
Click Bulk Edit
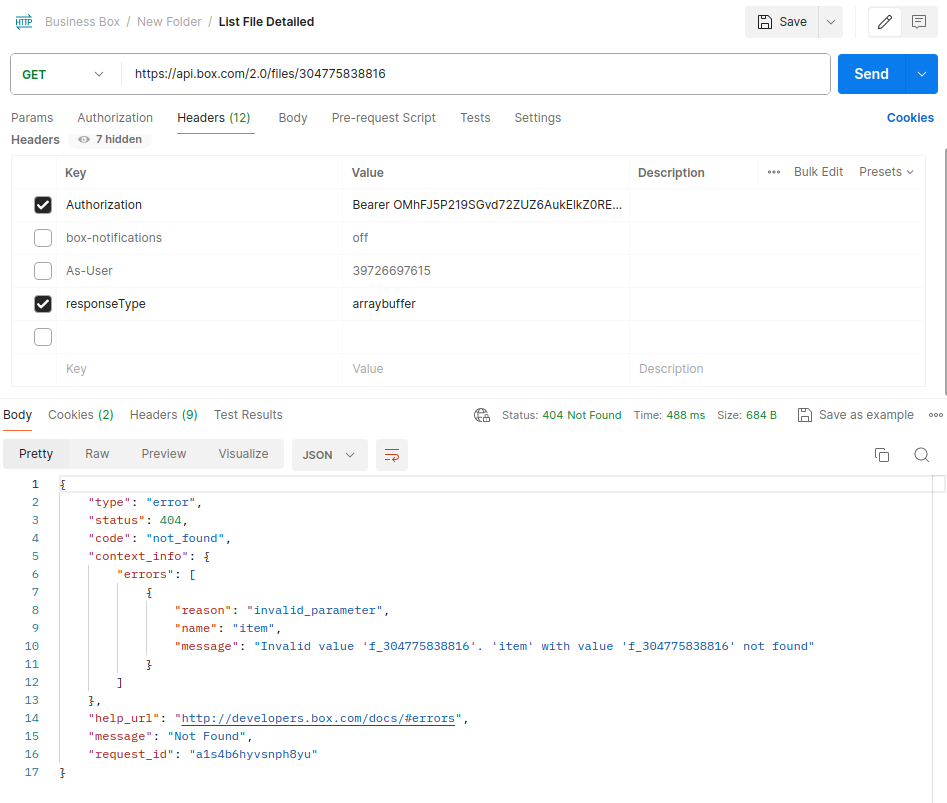818,172
